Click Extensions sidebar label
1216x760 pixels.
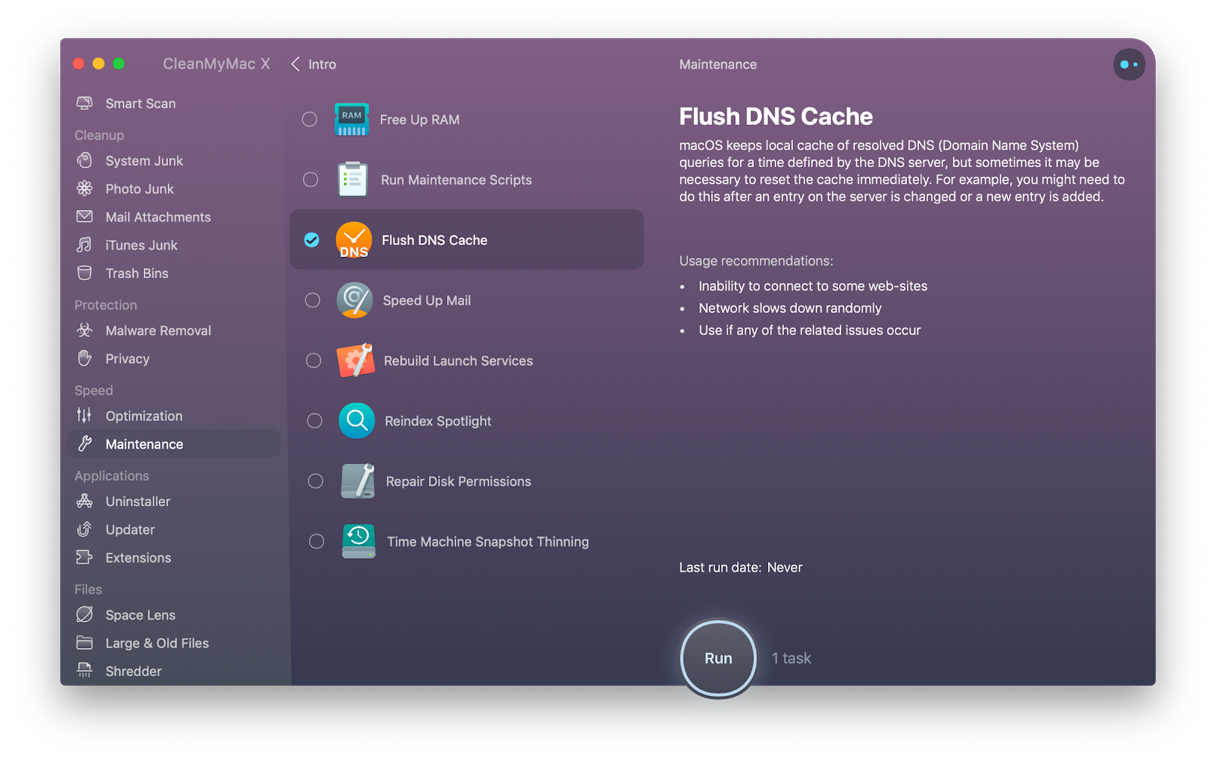click(138, 557)
